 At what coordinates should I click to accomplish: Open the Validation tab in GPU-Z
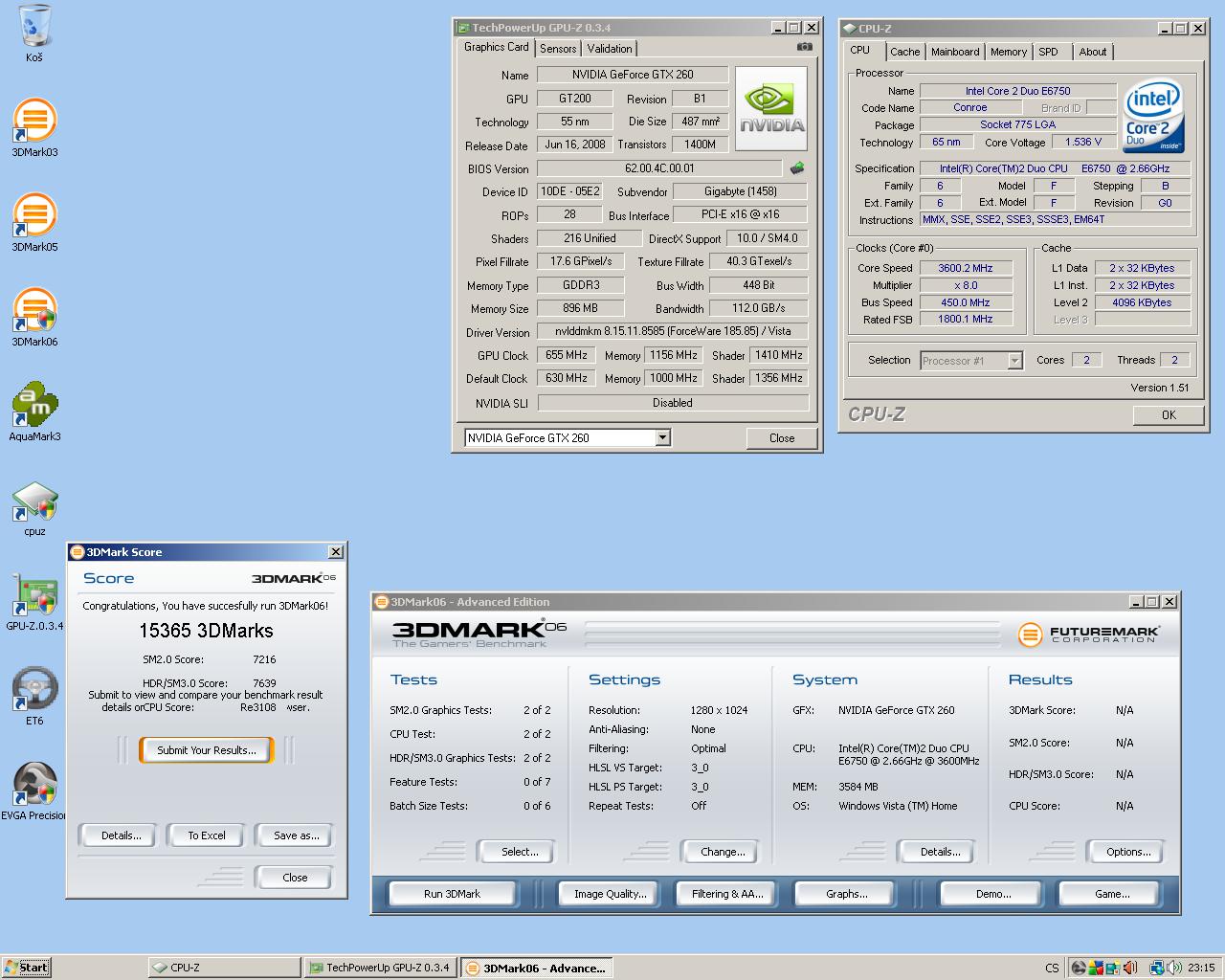pos(610,49)
